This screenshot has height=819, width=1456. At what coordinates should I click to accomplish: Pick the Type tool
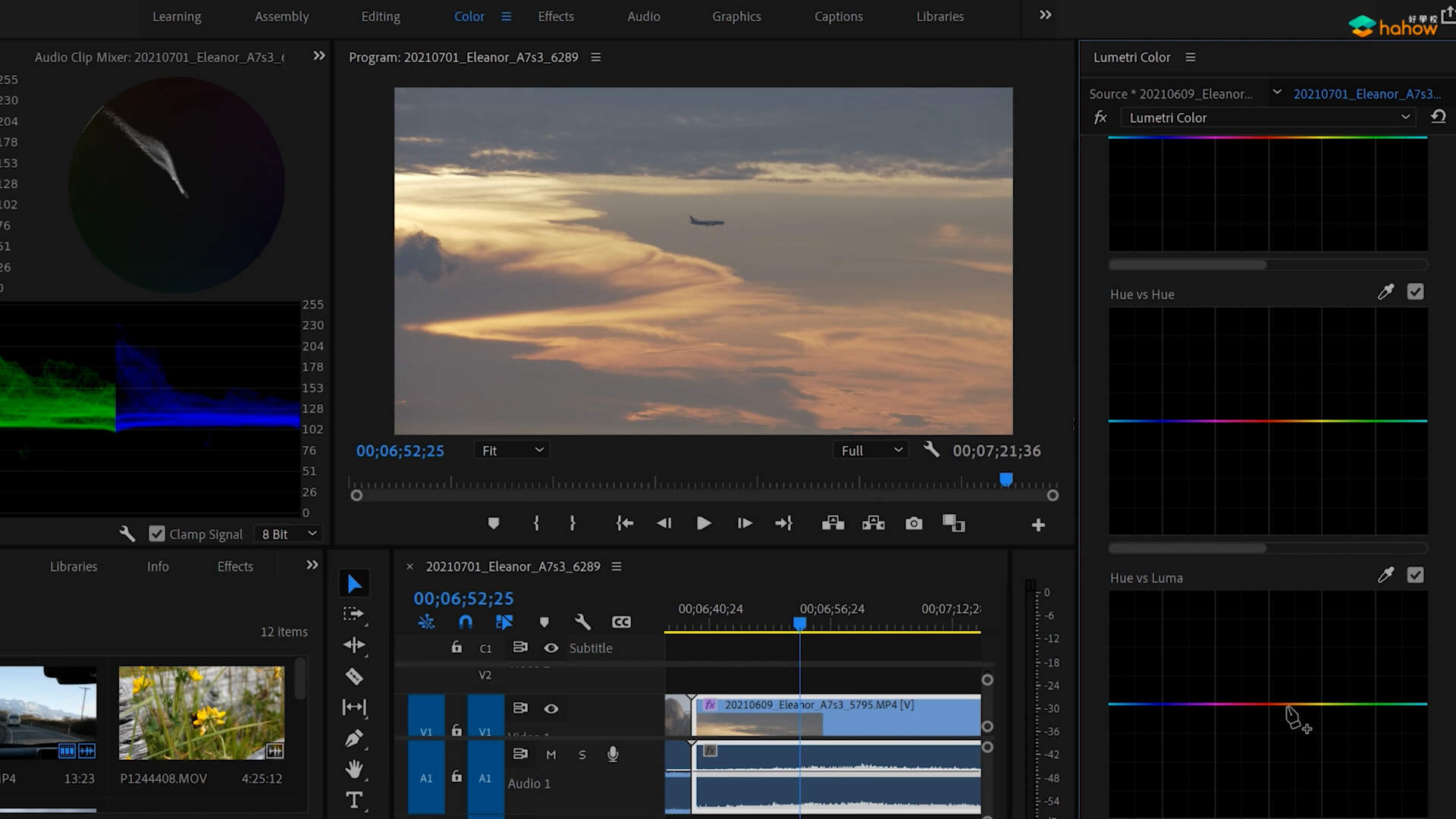354,800
